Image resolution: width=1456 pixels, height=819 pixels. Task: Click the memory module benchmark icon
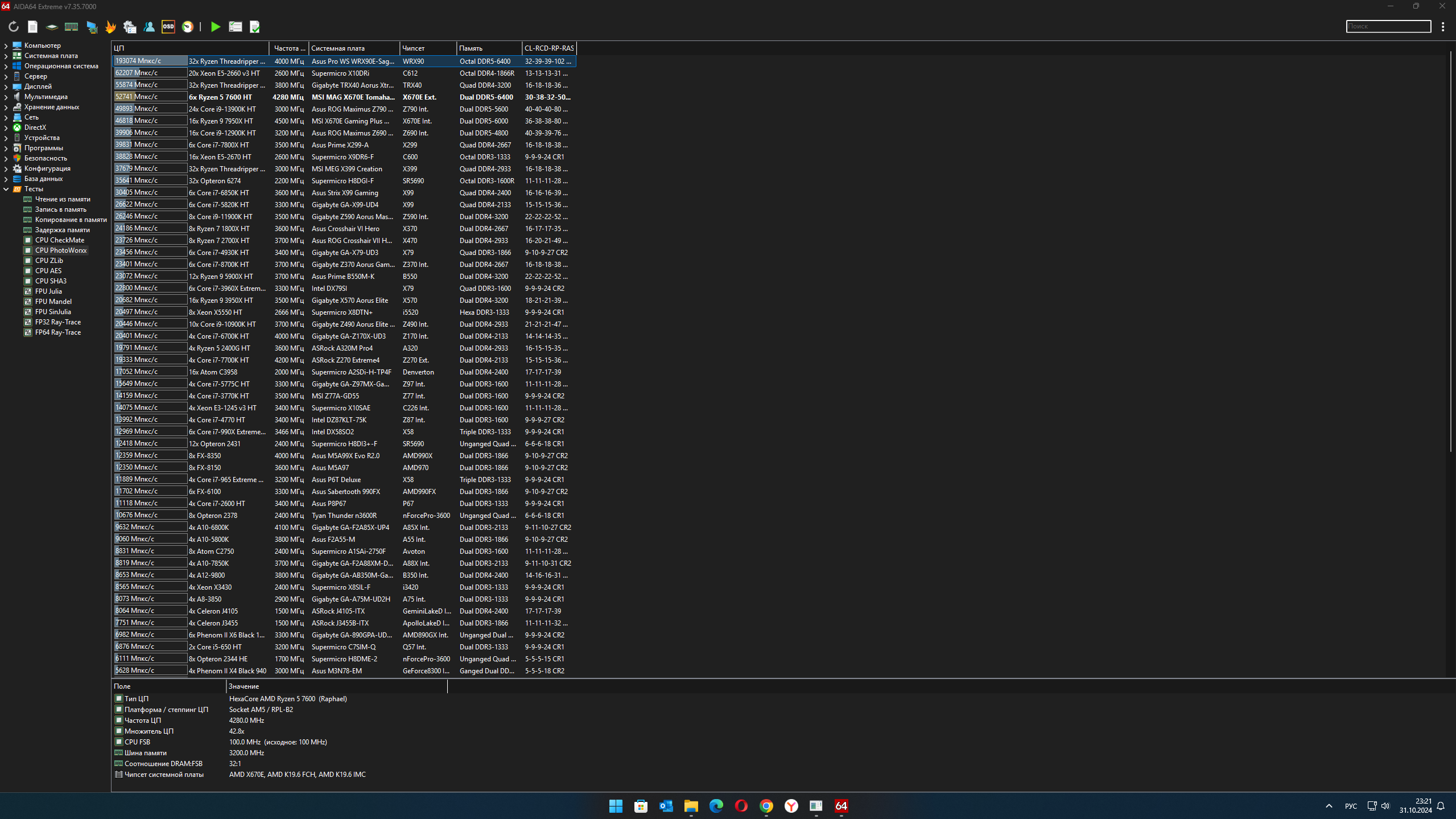click(71, 27)
